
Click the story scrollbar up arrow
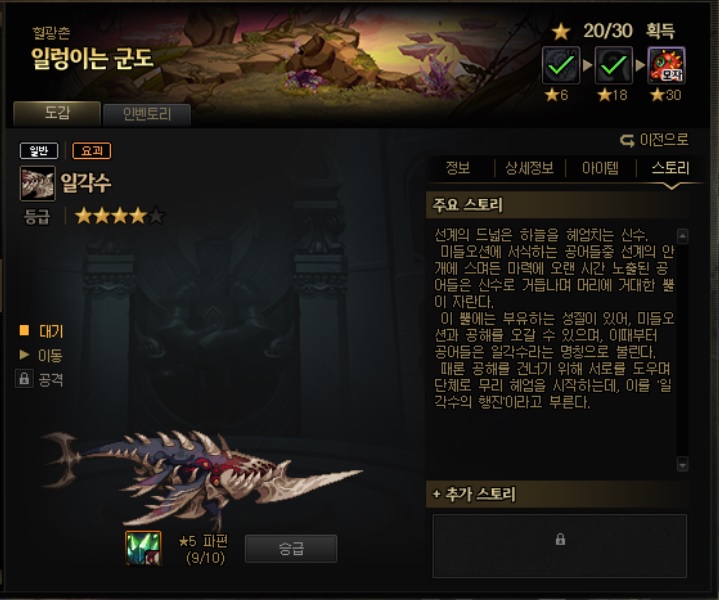682,236
